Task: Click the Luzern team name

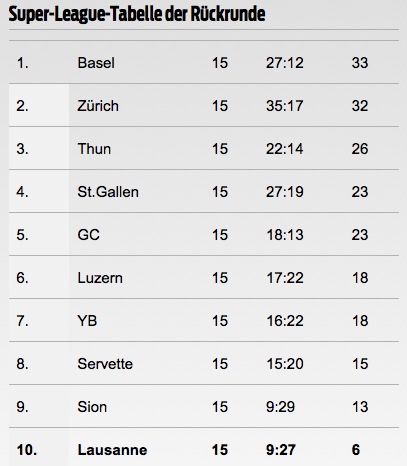Action: pos(100,278)
